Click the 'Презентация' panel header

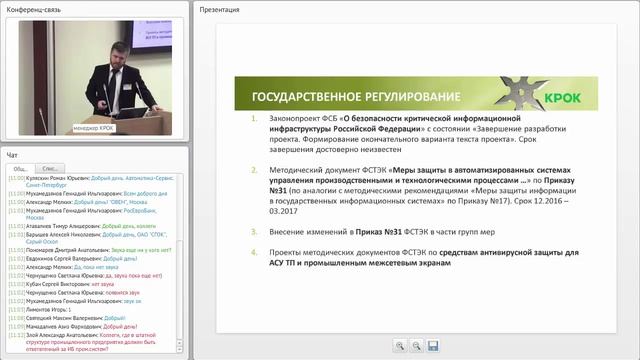pyautogui.click(x=219, y=9)
